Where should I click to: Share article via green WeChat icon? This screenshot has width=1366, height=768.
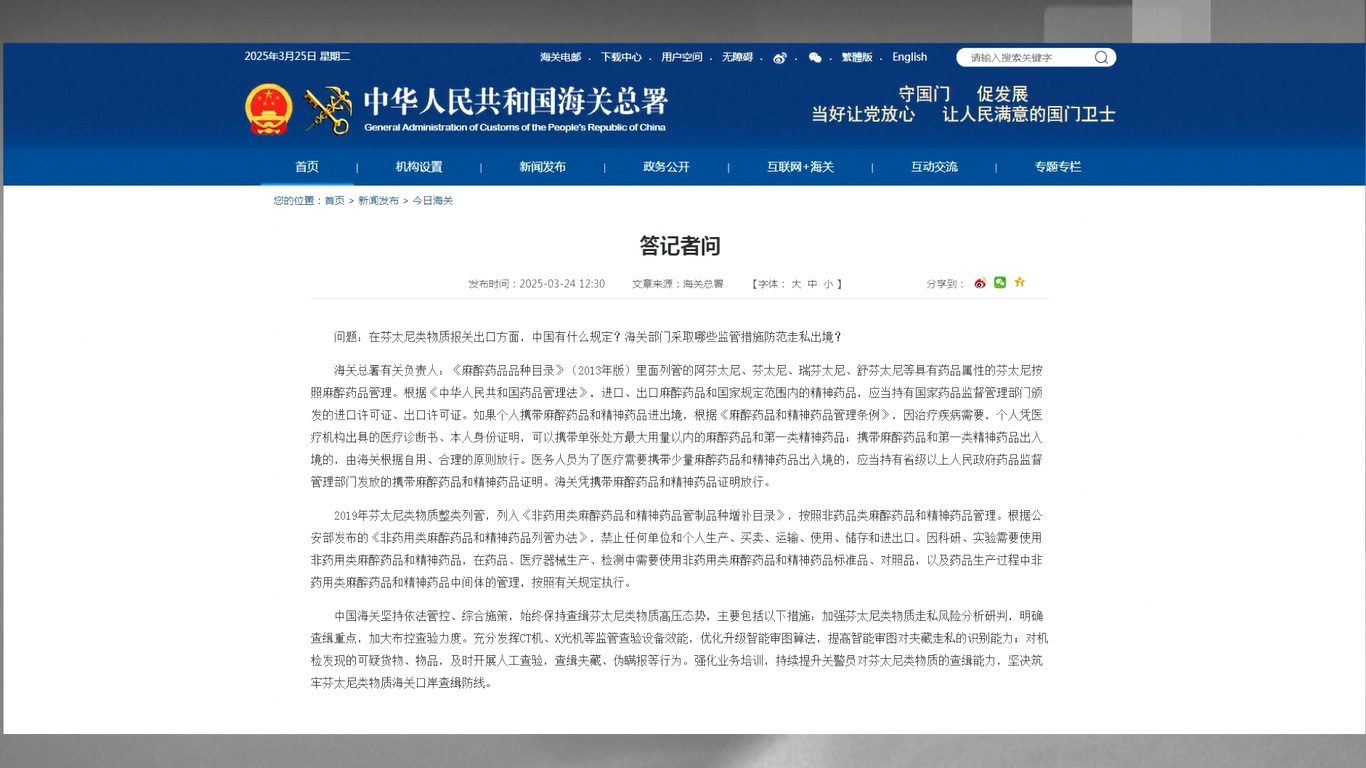click(x=1000, y=283)
